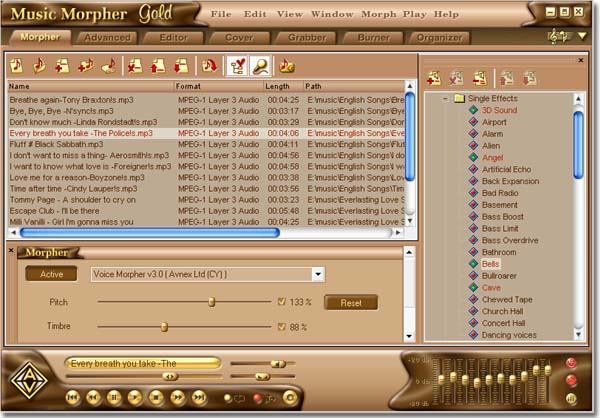Click the play button

click(x=135, y=398)
